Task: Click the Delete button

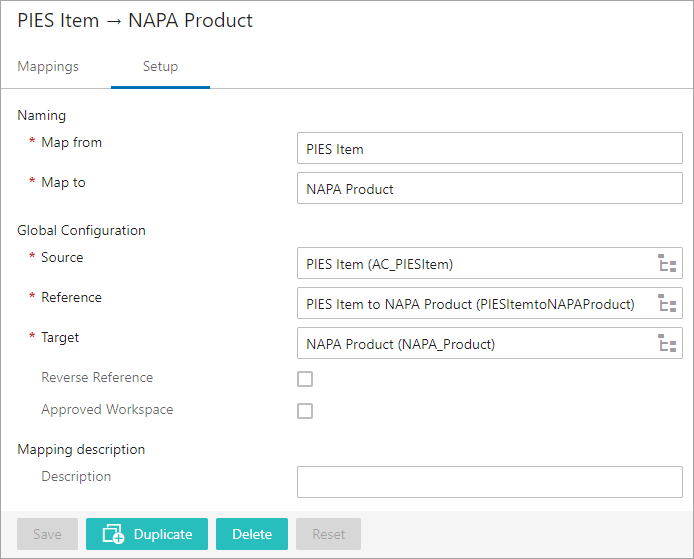Action: 252,534
